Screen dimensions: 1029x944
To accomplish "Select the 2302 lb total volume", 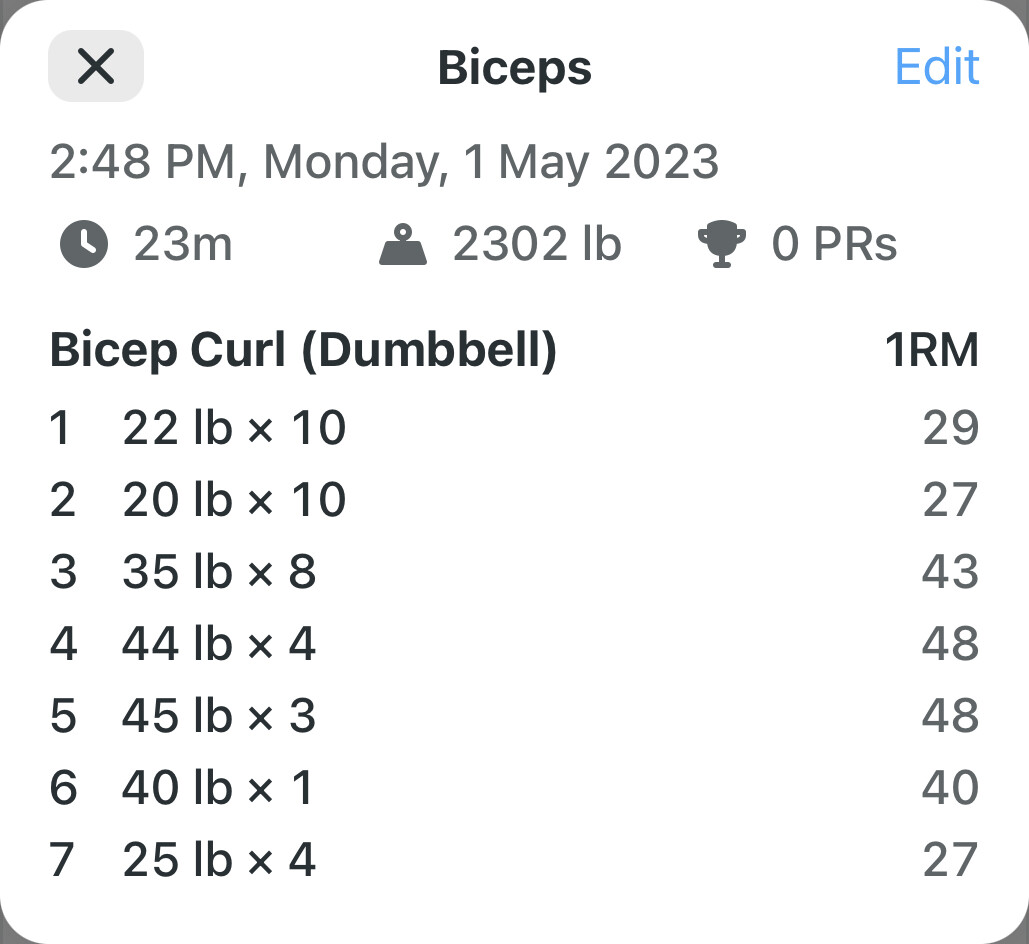I will pos(537,244).
